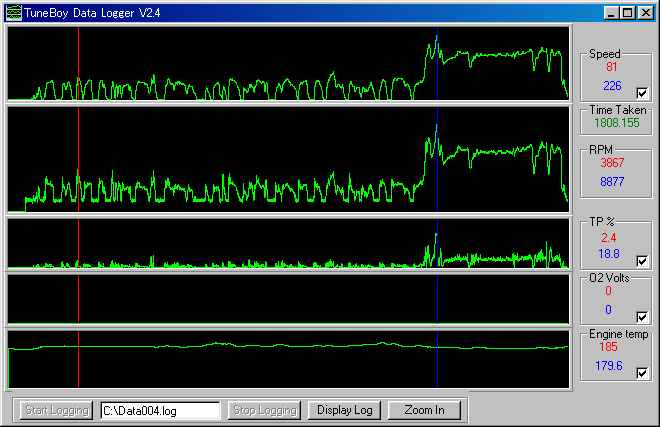Toggle the TP % graph checkbox

click(x=642, y=261)
